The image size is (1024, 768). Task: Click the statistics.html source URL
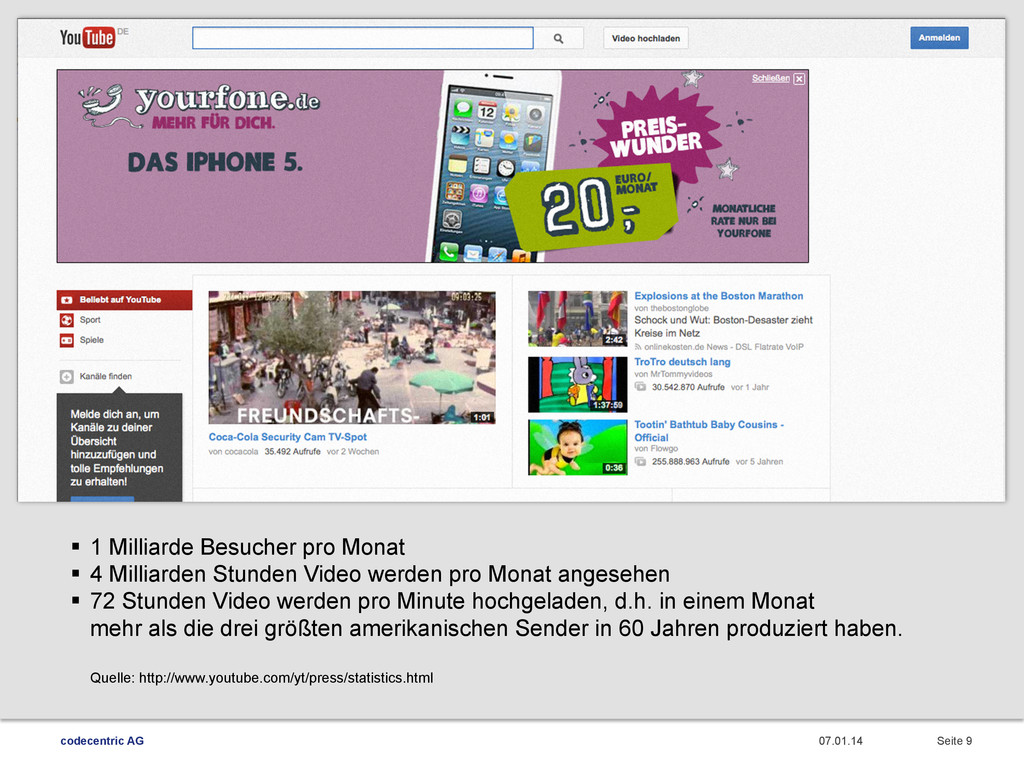285,678
